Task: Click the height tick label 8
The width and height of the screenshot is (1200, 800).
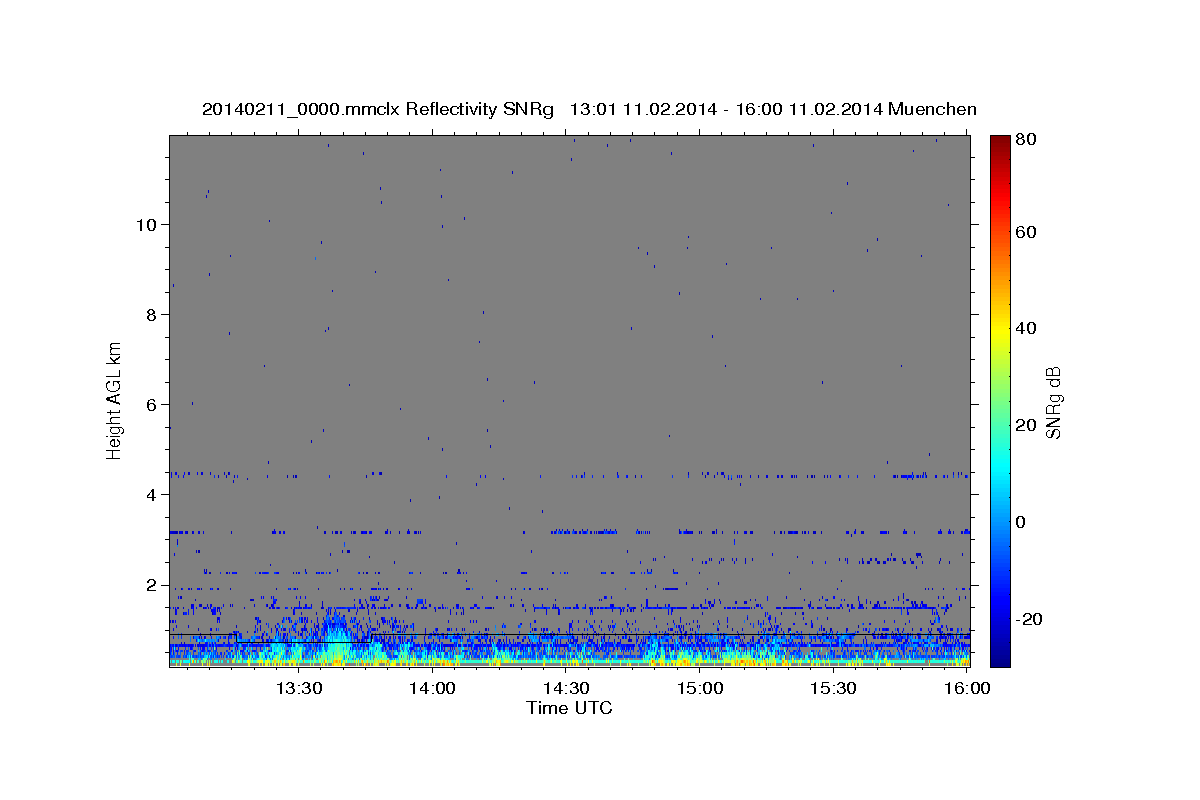Action: click(151, 314)
